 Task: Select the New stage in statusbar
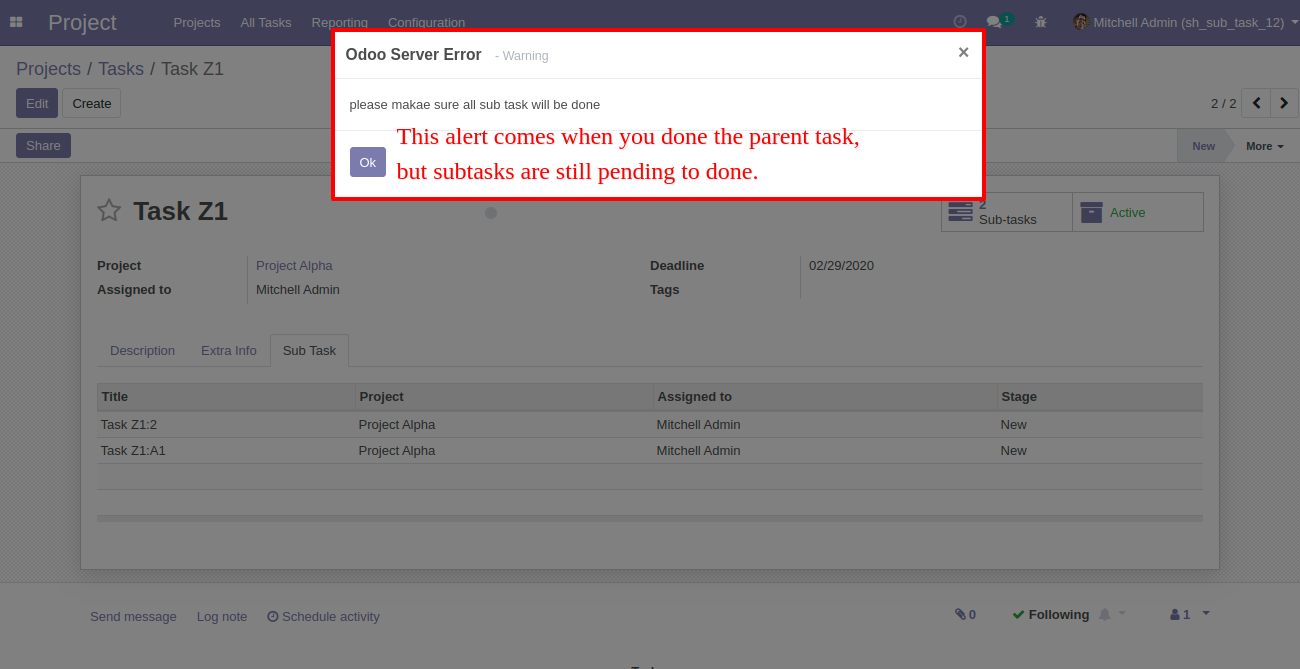(1203, 146)
